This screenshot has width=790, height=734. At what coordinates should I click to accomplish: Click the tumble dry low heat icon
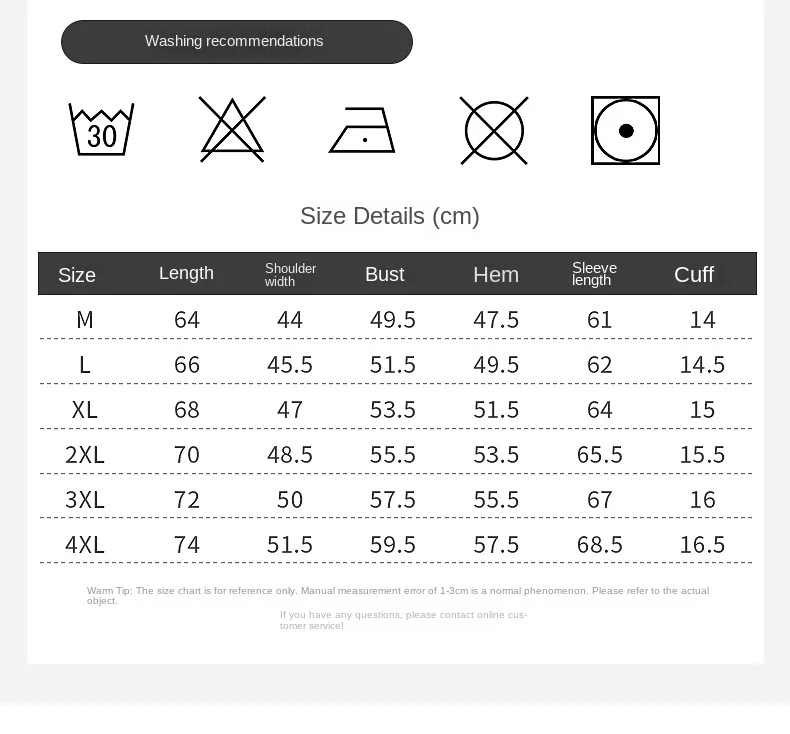[x=625, y=131]
